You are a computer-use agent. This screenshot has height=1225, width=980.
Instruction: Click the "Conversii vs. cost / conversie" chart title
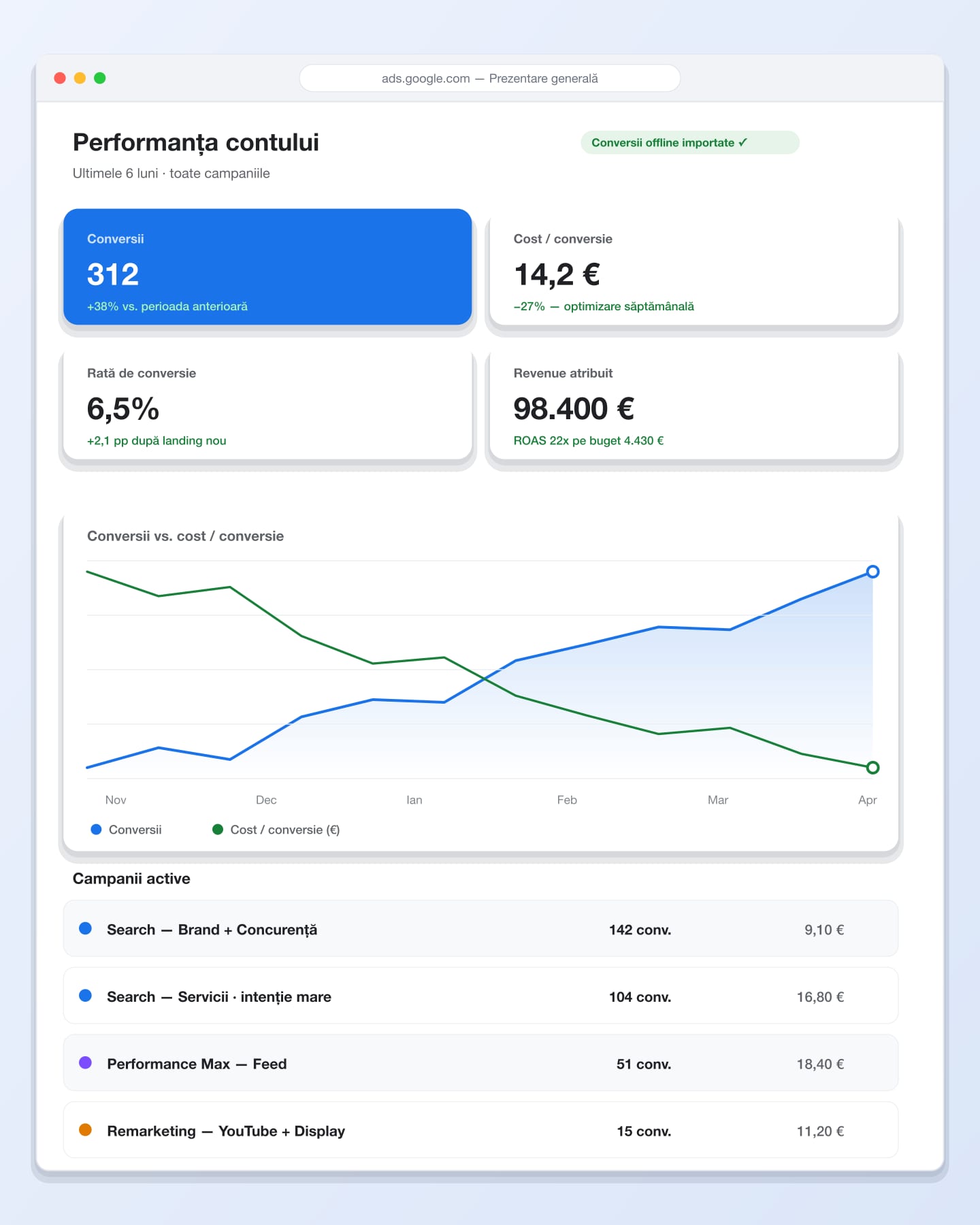click(x=186, y=536)
